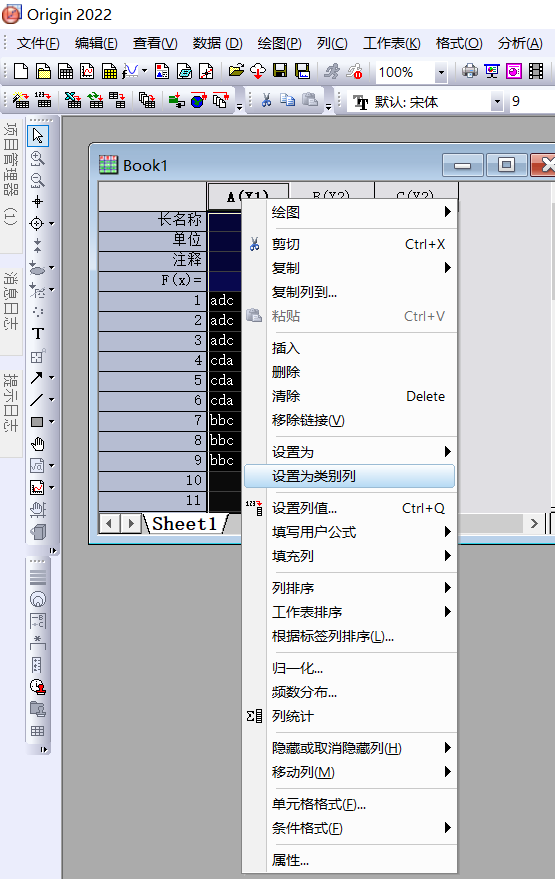Select the Pointer tool in the tools toolbar
Viewport: 555px width, 879px height.
(x=38, y=136)
